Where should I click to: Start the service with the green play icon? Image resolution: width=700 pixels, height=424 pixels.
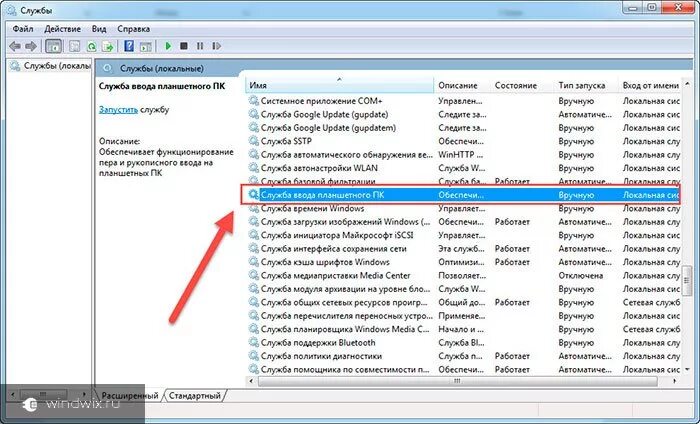[168, 46]
